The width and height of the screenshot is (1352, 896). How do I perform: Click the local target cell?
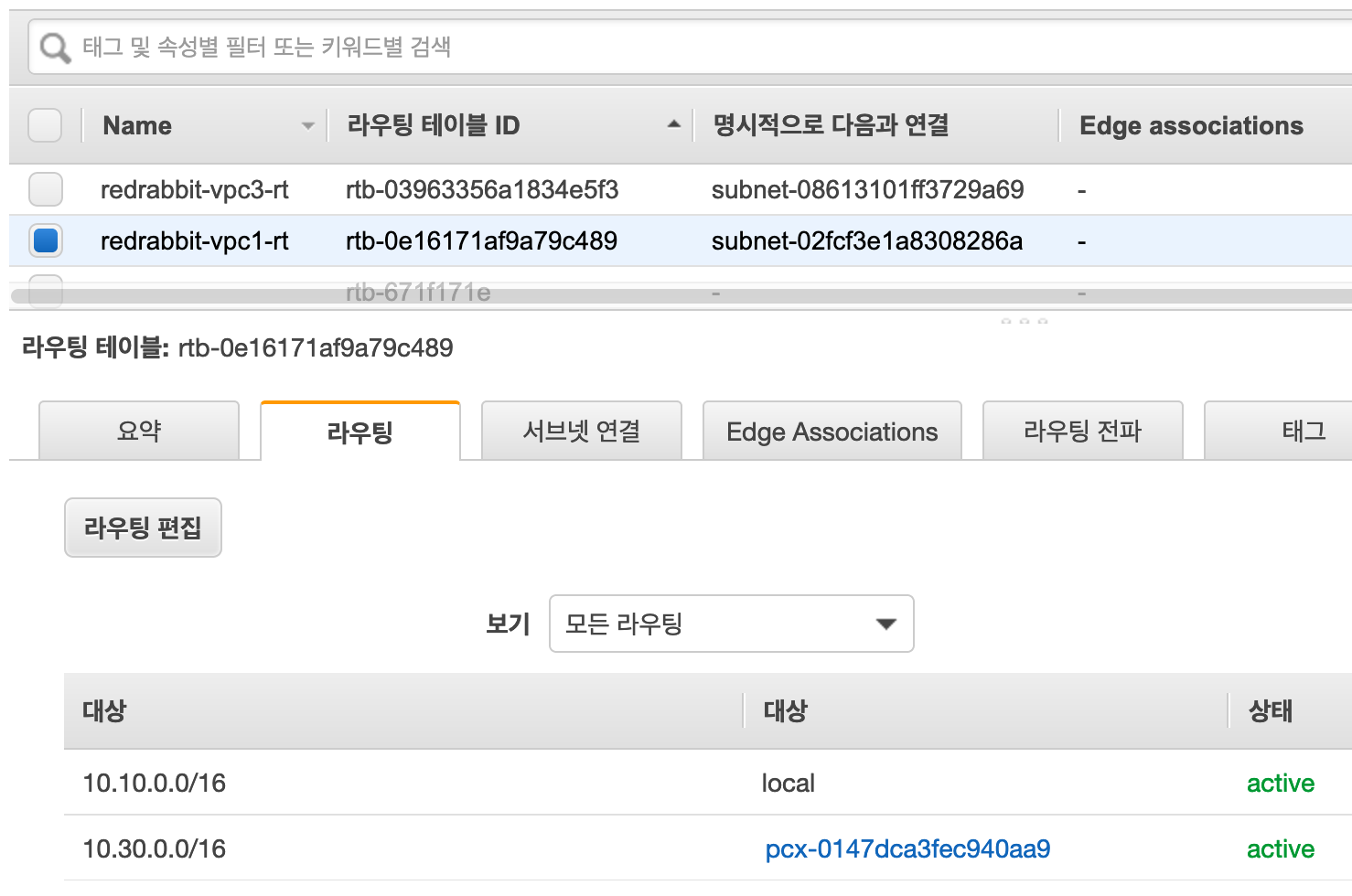tap(788, 783)
